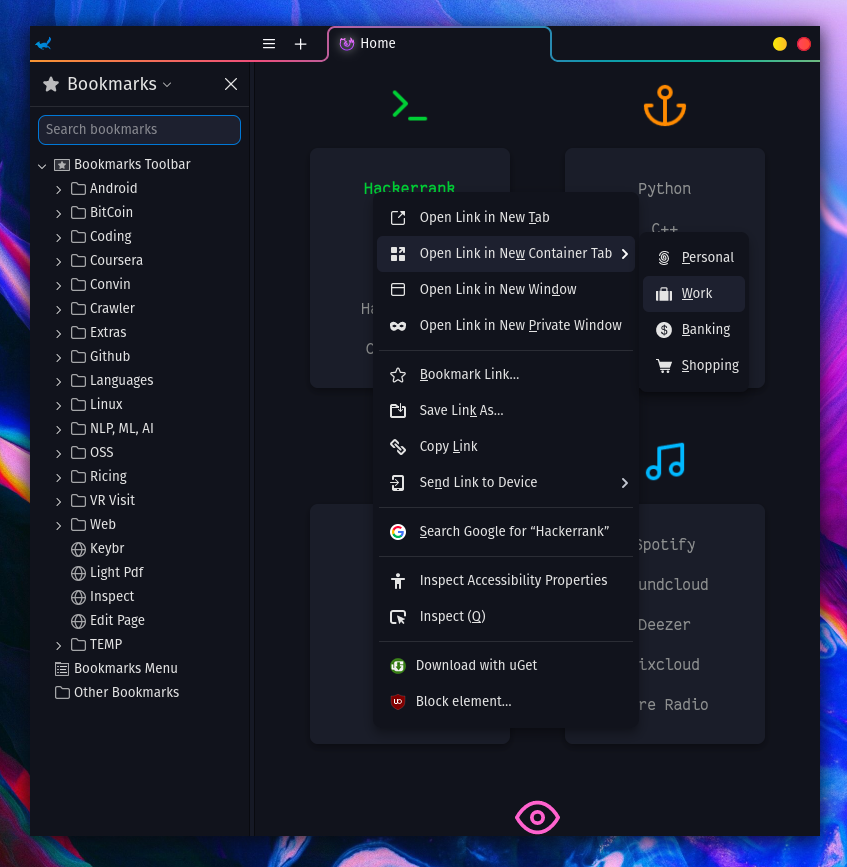Click the Bookmarks Menu list icon
Viewport: 847px width, 867px height.
pos(62,669)
